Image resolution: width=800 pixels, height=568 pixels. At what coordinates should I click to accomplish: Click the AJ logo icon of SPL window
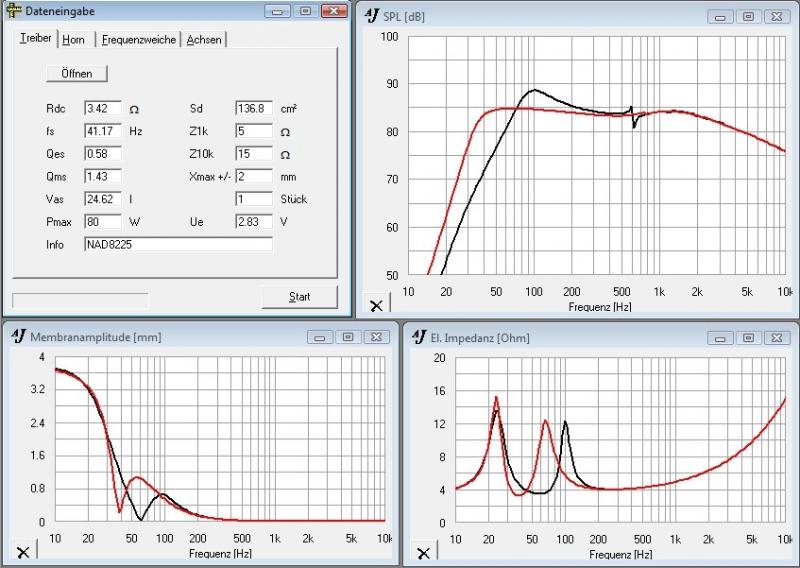tap(372, 16)
